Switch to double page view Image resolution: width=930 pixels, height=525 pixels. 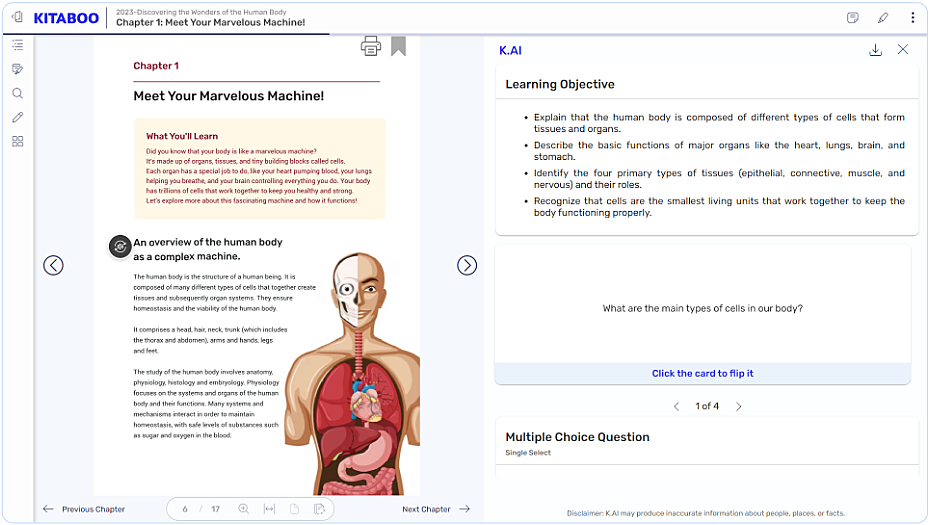pos(319,509)
